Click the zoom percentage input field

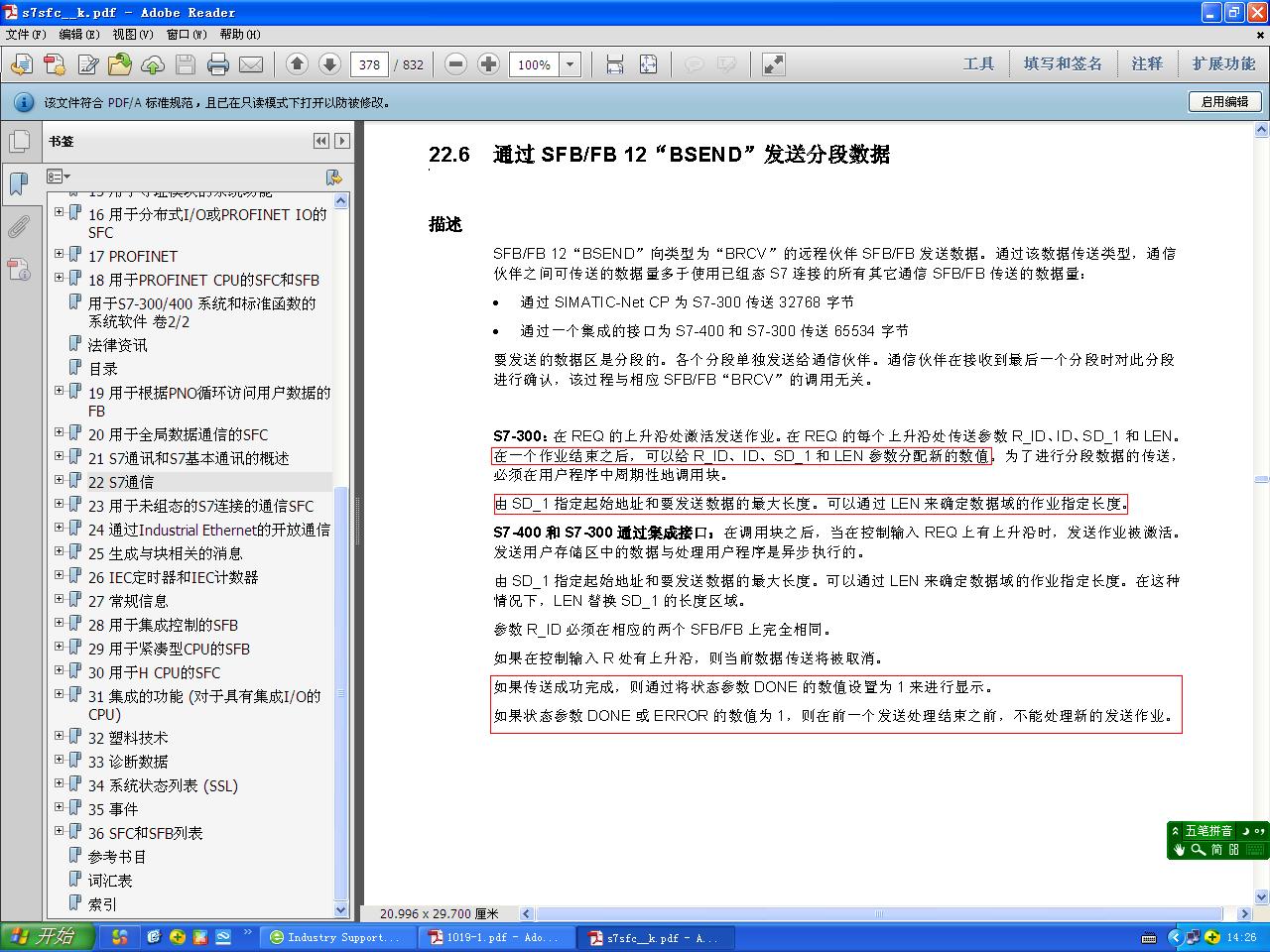pyautogui.click(x=535, y=64)
